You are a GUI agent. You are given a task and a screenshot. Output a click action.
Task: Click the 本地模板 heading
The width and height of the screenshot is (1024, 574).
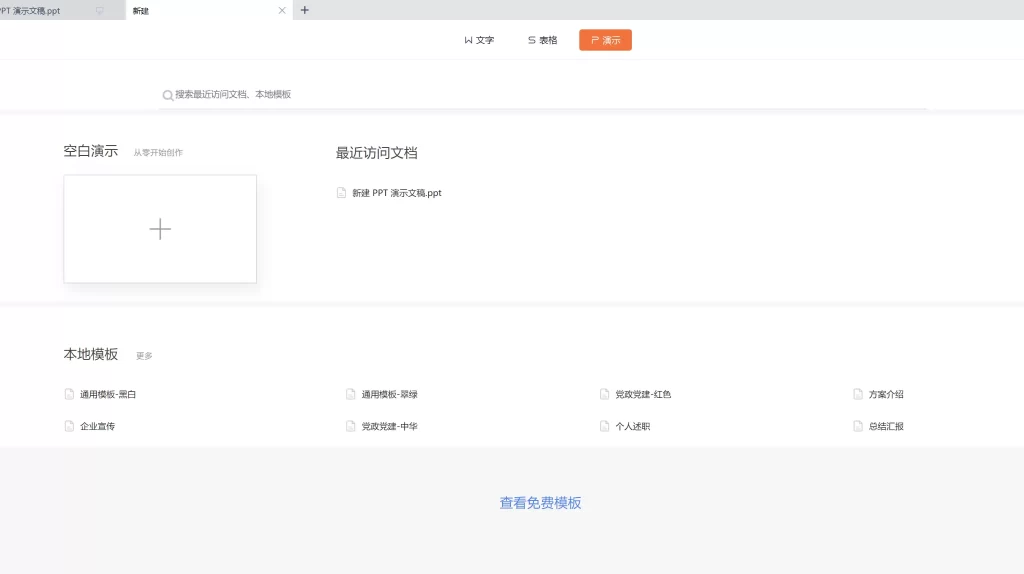coord(91,354)
